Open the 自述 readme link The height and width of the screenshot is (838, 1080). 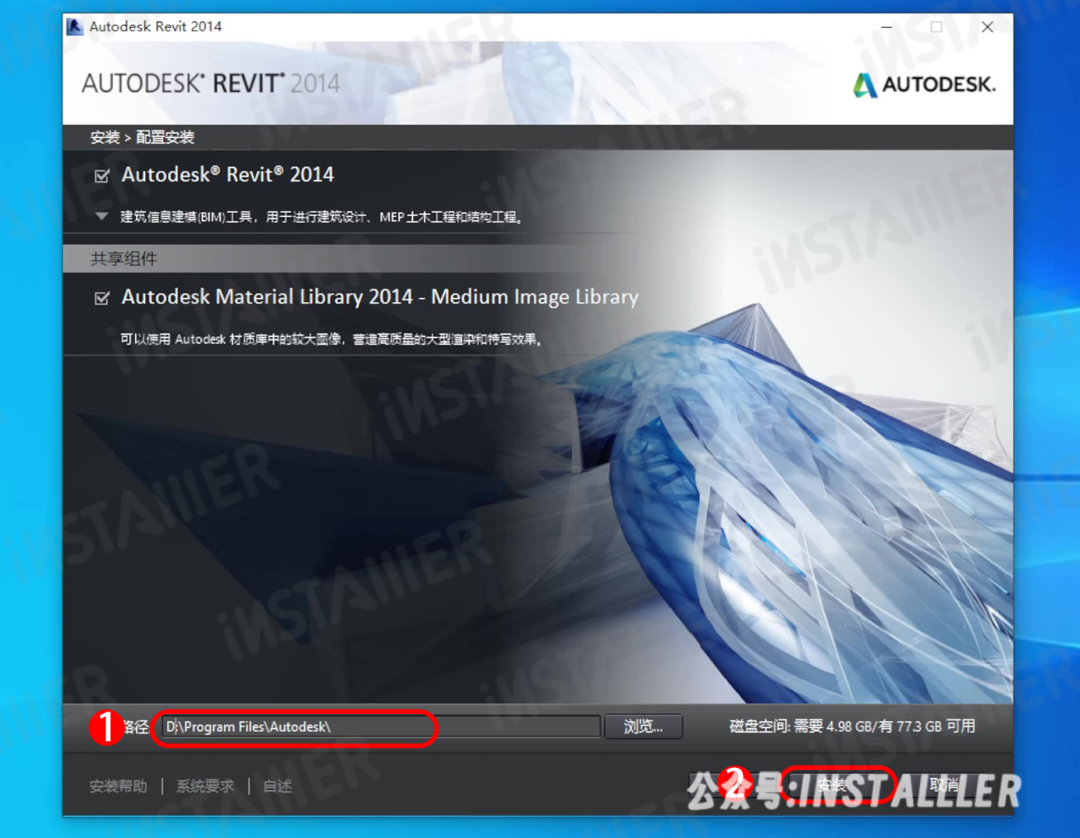tap(278, 786)
